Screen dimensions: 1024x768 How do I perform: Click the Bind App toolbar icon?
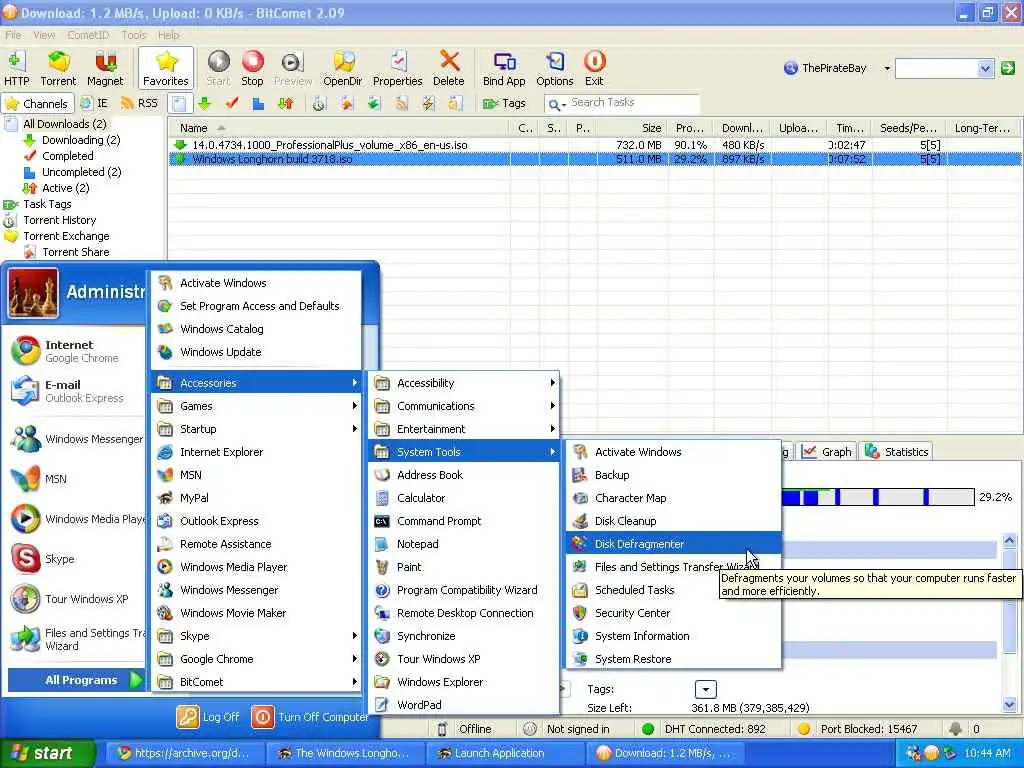pyautogui.click(x=504, y=68)
